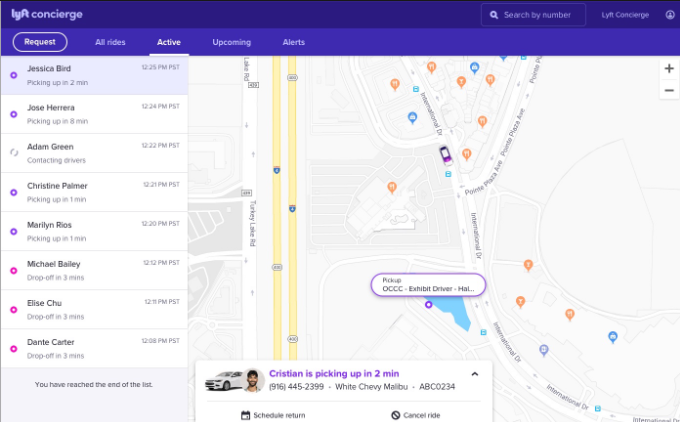Click the OCCC pickup location label

click(x=427, y=285)
